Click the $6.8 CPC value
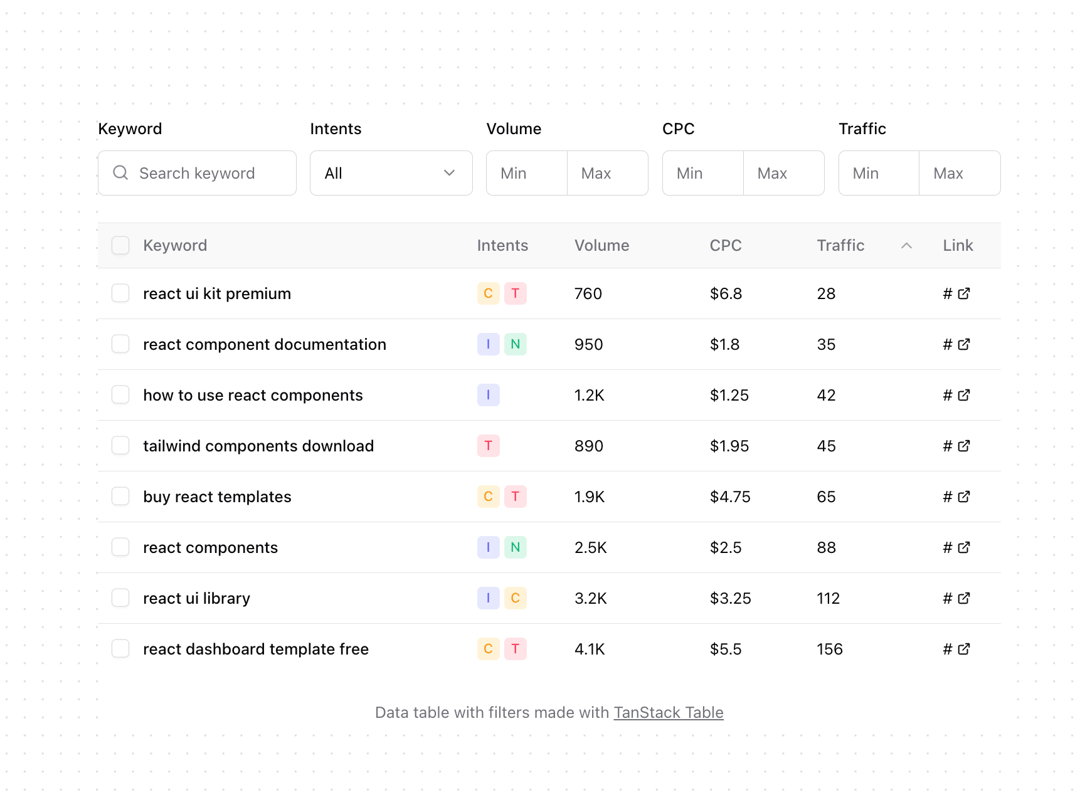This screenshot has width=1080, height=805. pos(726,294)
